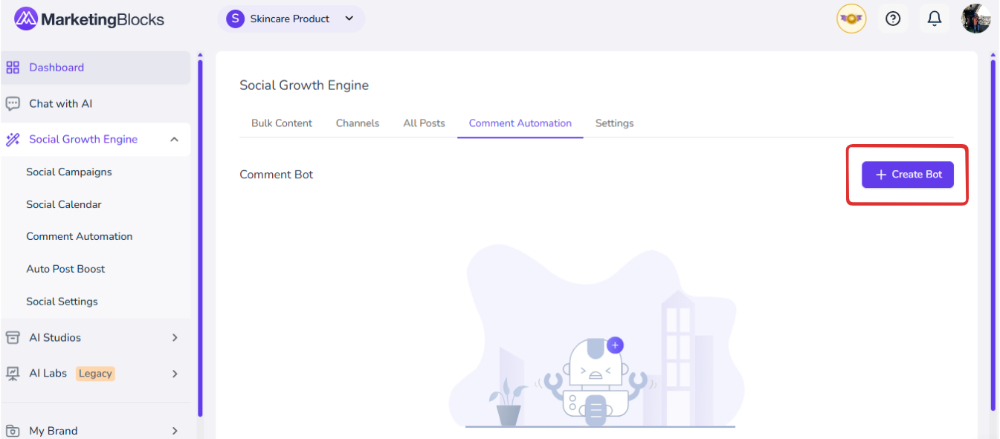Switch to the Bulk Content tab
This screenshot has height=439, width=1000.
point(282,123)
